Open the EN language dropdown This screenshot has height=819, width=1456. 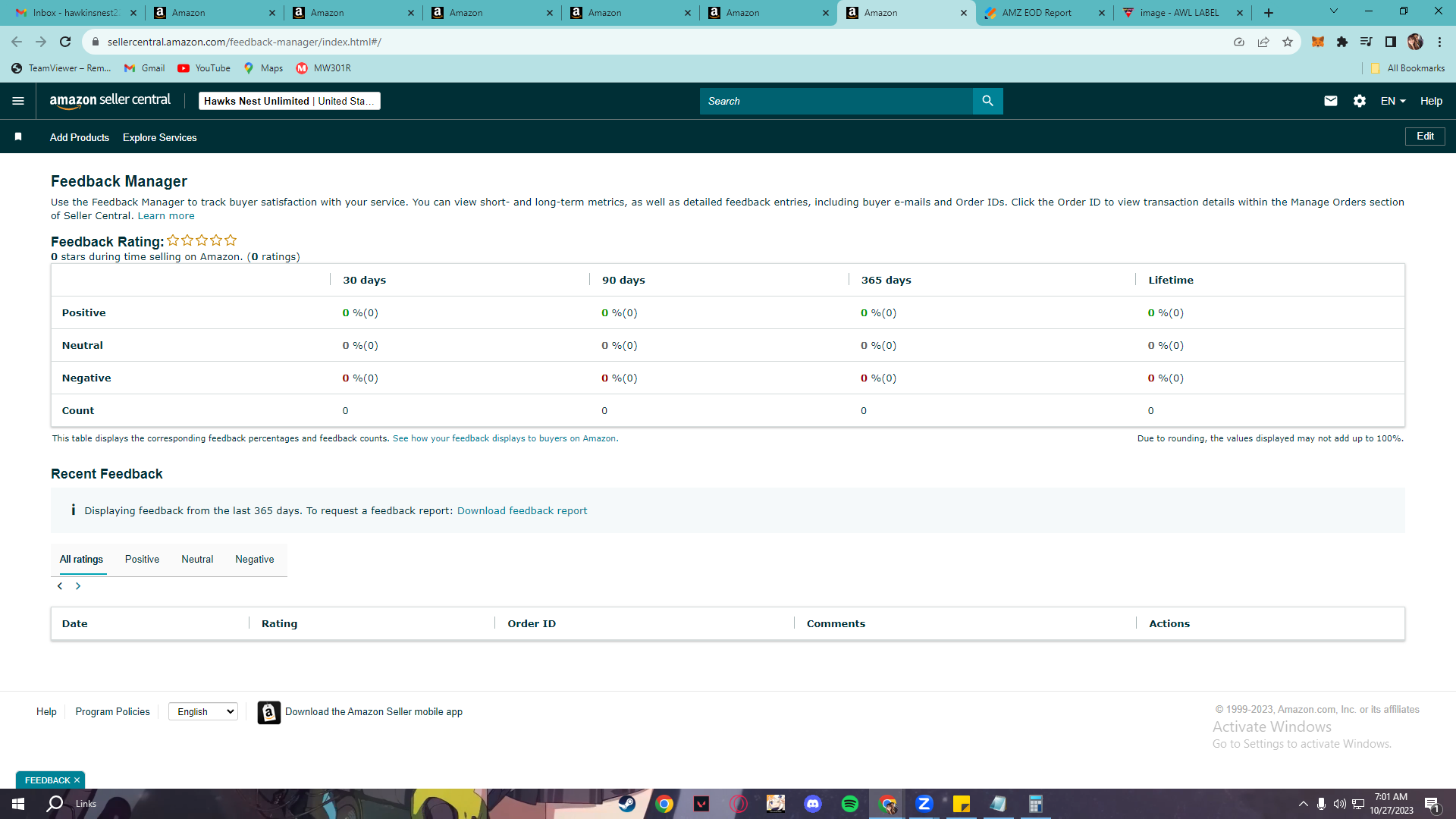click(x=1393, y=101)
